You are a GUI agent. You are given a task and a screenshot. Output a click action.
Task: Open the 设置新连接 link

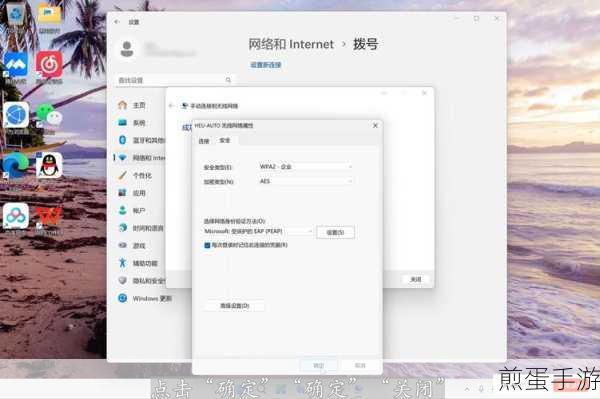(x=266, y=65)
